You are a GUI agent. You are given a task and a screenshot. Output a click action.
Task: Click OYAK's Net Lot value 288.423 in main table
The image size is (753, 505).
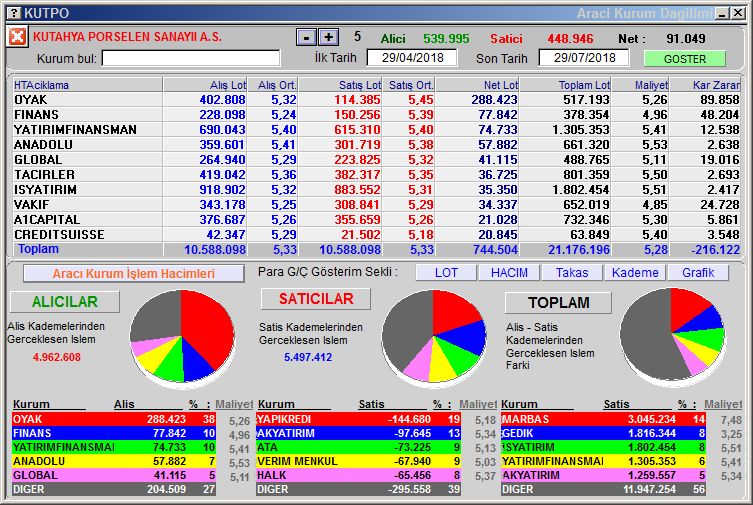(x=494, y=100)
